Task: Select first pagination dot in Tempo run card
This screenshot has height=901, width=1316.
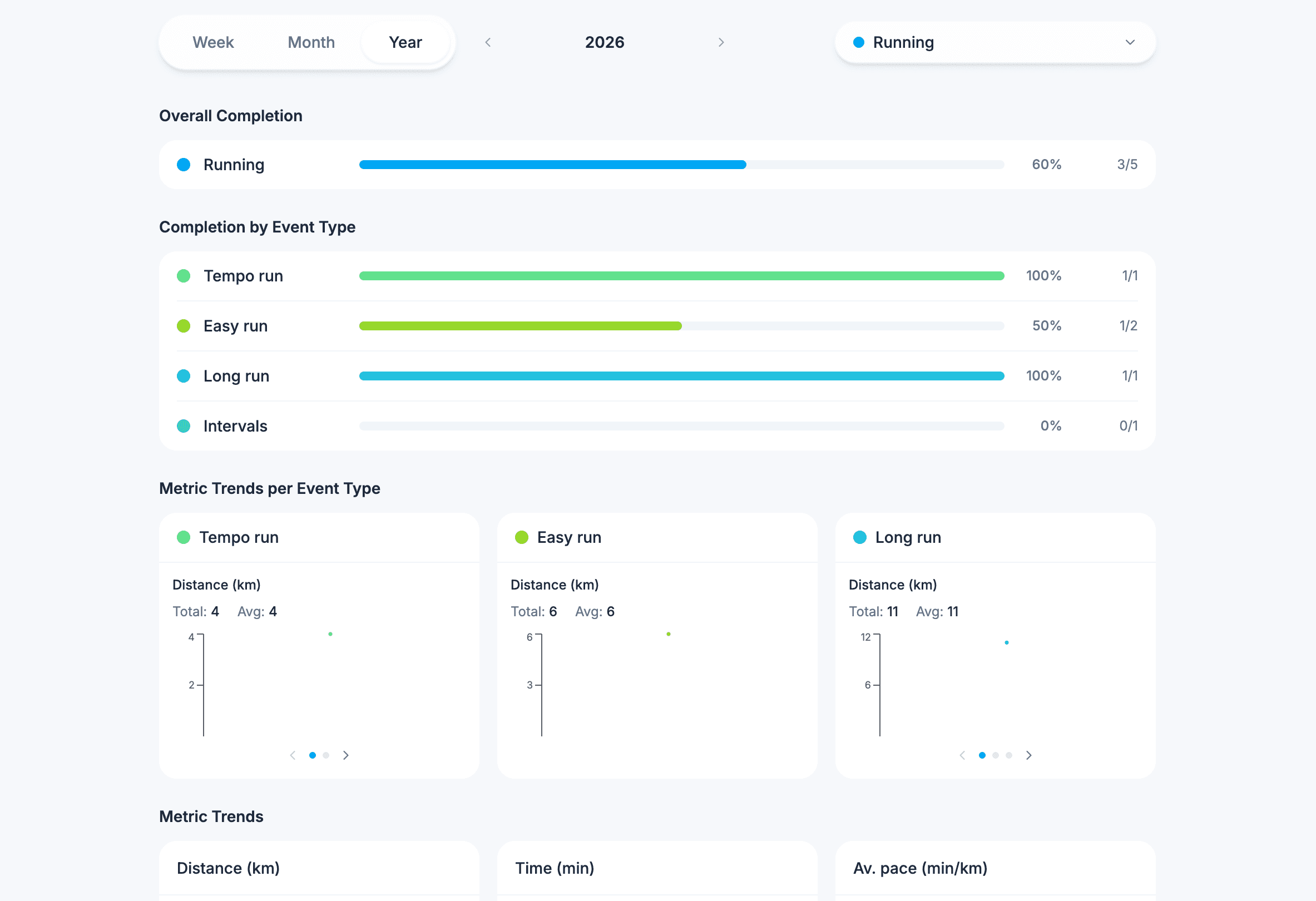Action: (x=313, y=755)
